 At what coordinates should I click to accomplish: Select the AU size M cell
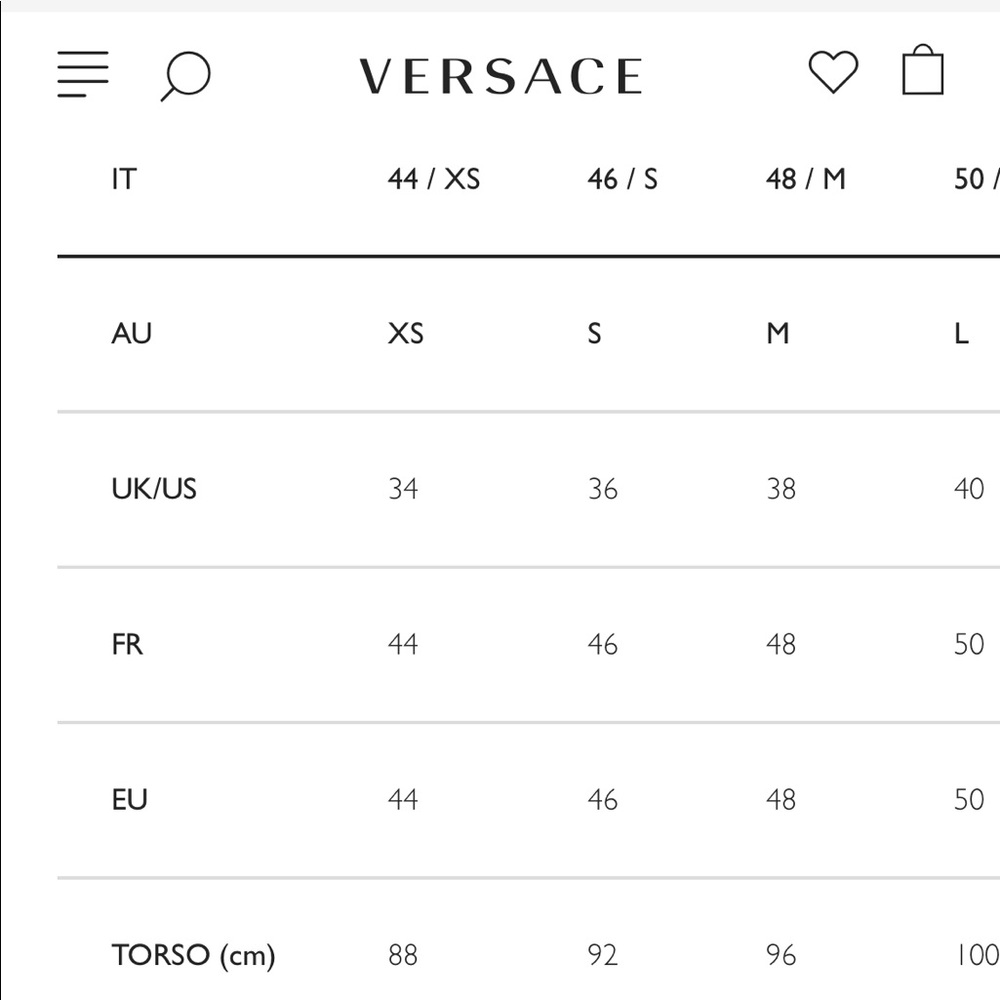click(777, 334)
